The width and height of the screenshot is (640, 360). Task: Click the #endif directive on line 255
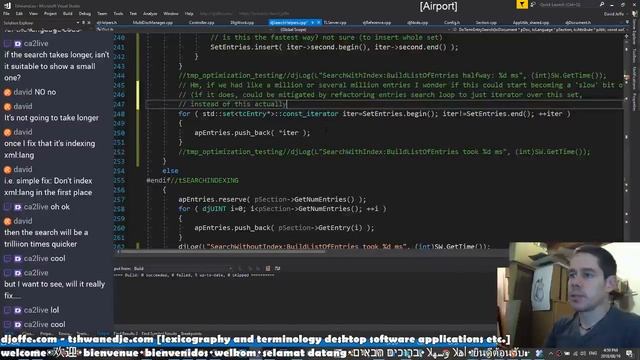point(158,180)
